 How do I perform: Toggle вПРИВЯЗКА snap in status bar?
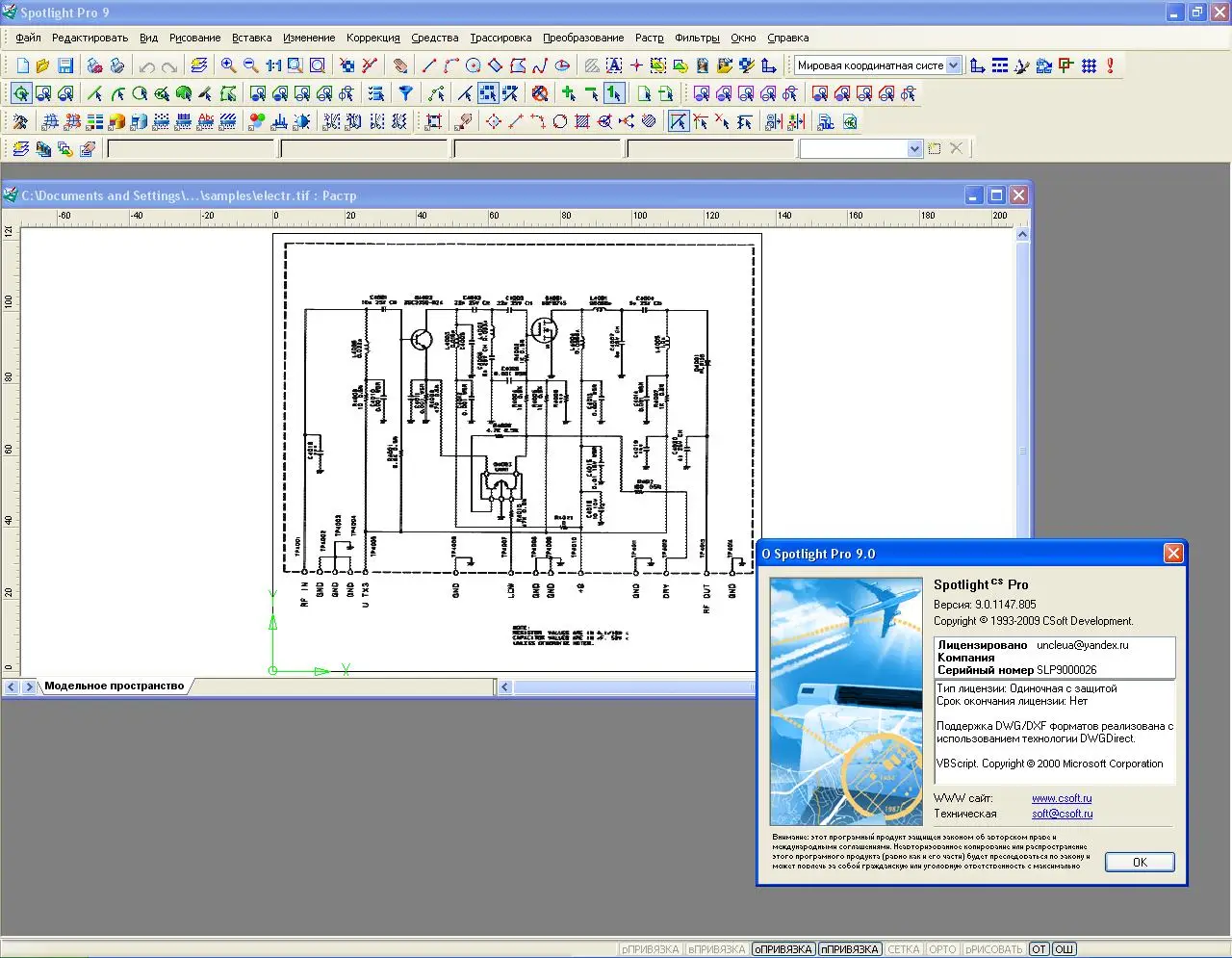click(717, 949)
